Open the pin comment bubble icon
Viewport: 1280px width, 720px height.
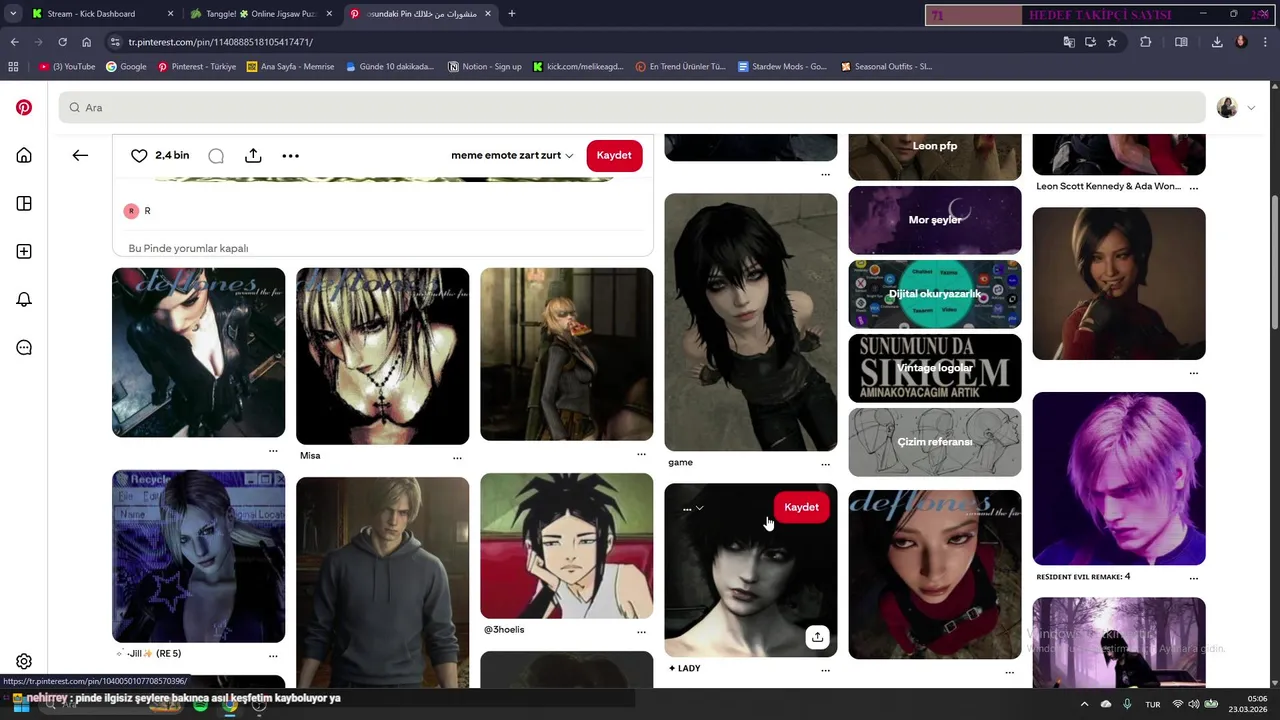(x=216, y=155)
